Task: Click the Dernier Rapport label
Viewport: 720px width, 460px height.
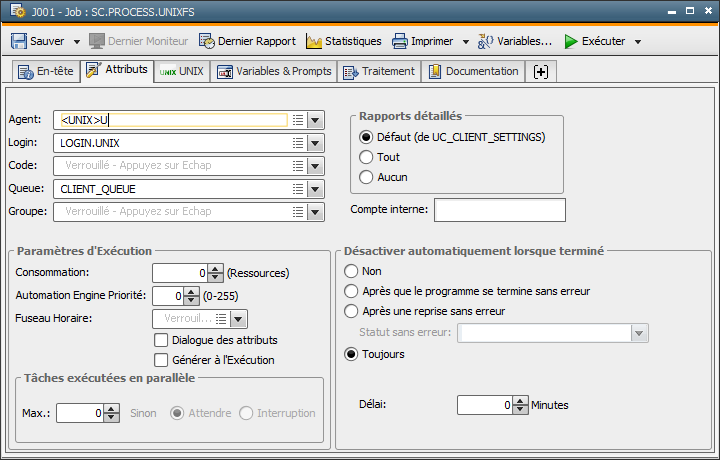Action: (x=257, y=41)
